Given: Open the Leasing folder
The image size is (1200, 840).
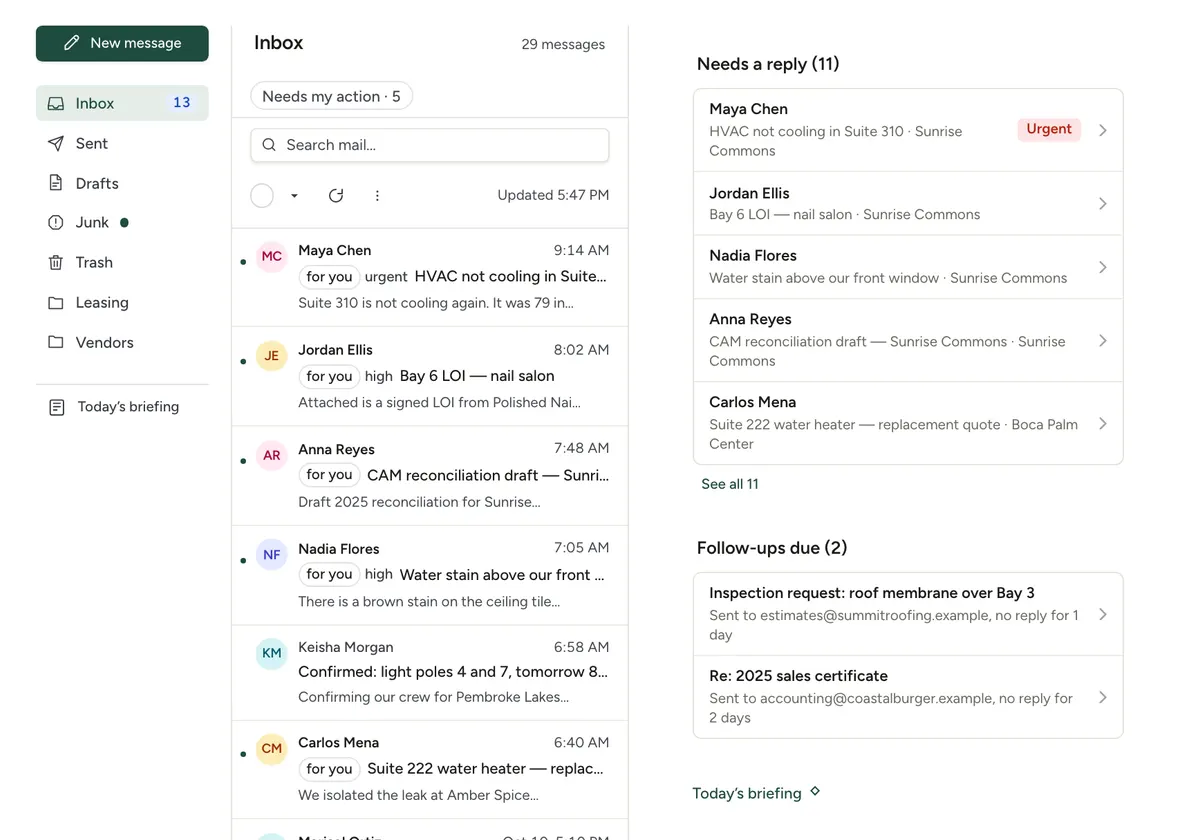Looking at the screenshot, I should (122, 302).
